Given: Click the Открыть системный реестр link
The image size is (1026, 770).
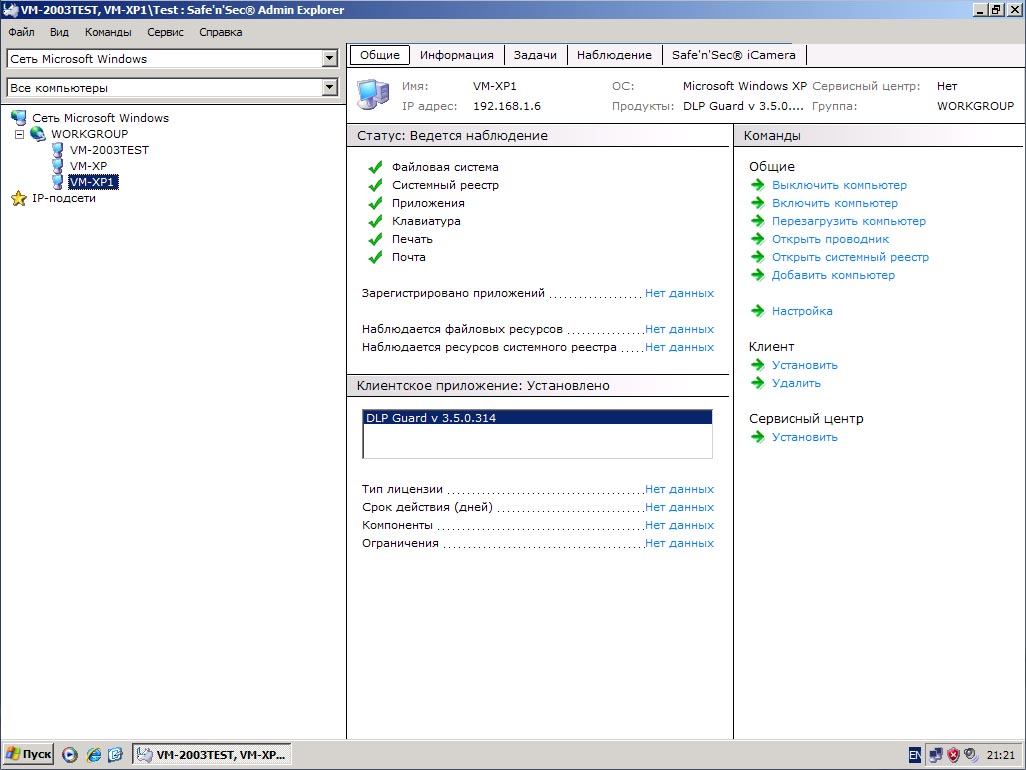Looking at the screenshot, I should click(850, 257).
